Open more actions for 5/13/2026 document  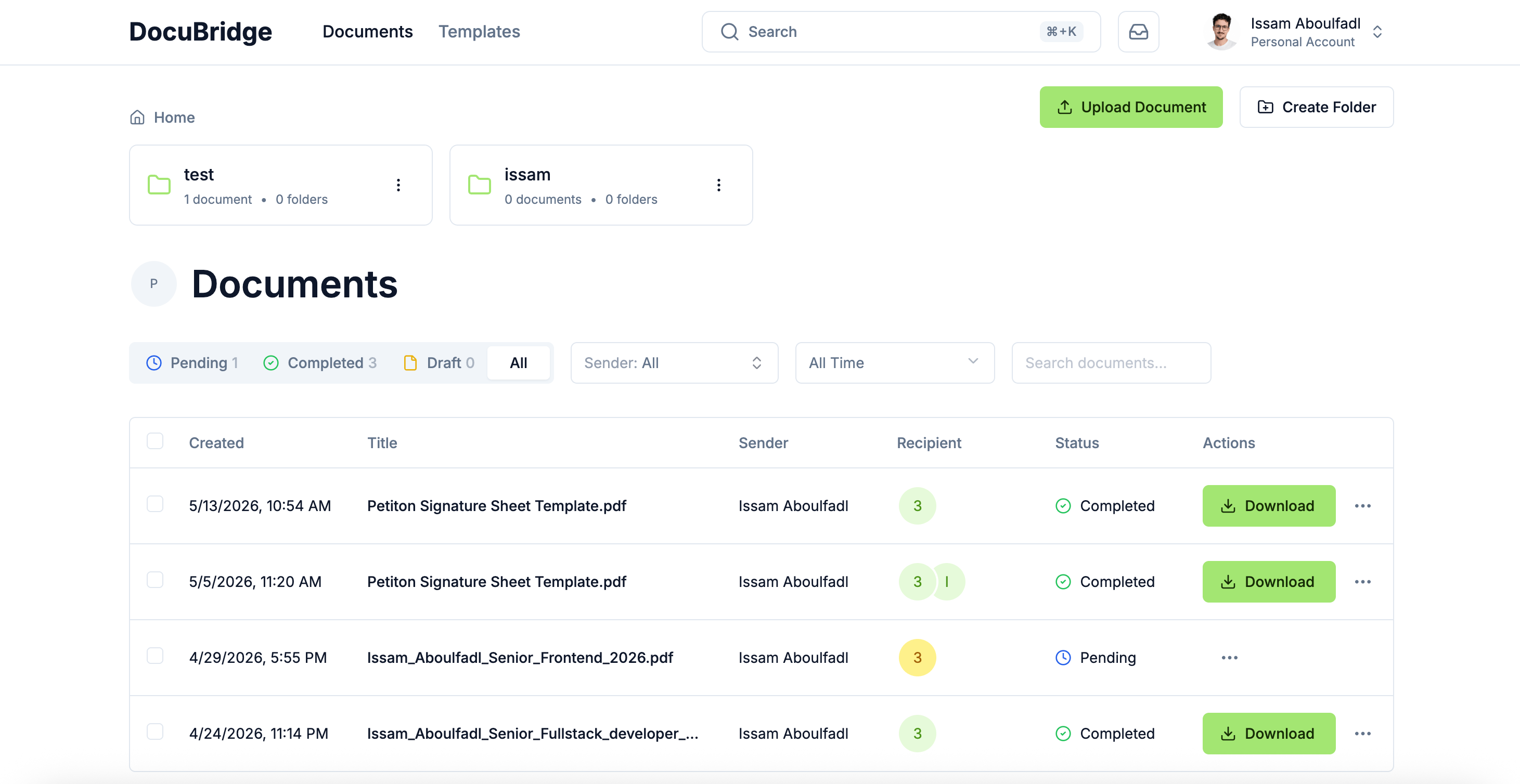1362,505
